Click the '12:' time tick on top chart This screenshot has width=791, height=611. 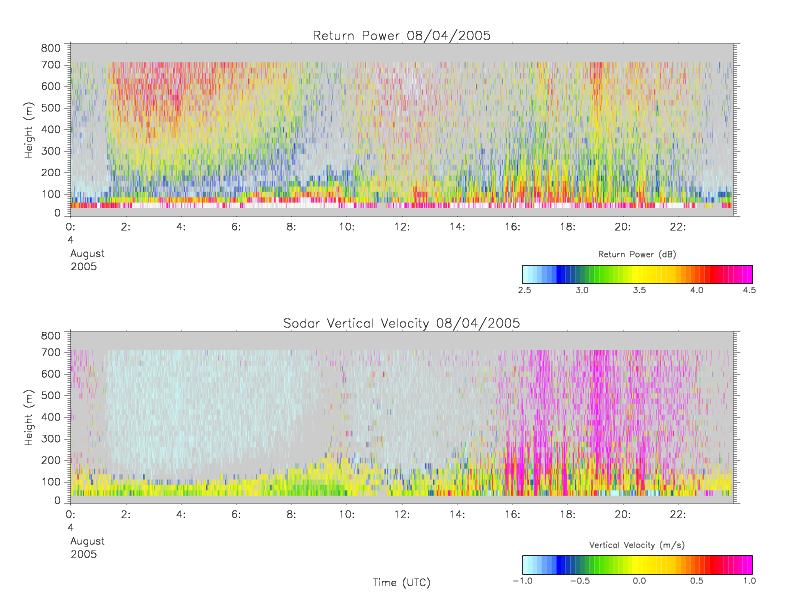click(402, 227)
